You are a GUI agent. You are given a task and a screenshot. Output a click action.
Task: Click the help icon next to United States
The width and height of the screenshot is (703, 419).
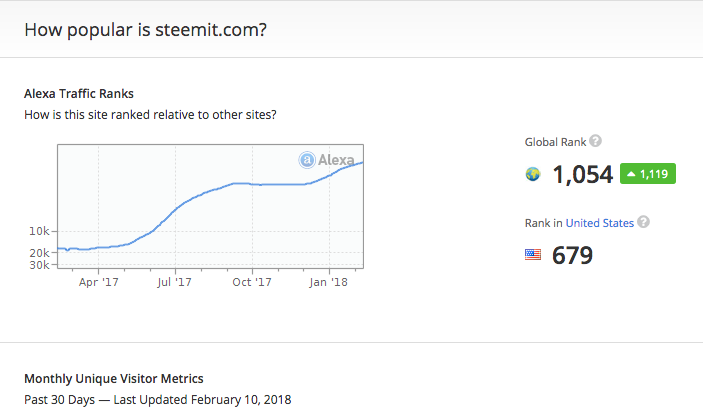coord(643,222)
